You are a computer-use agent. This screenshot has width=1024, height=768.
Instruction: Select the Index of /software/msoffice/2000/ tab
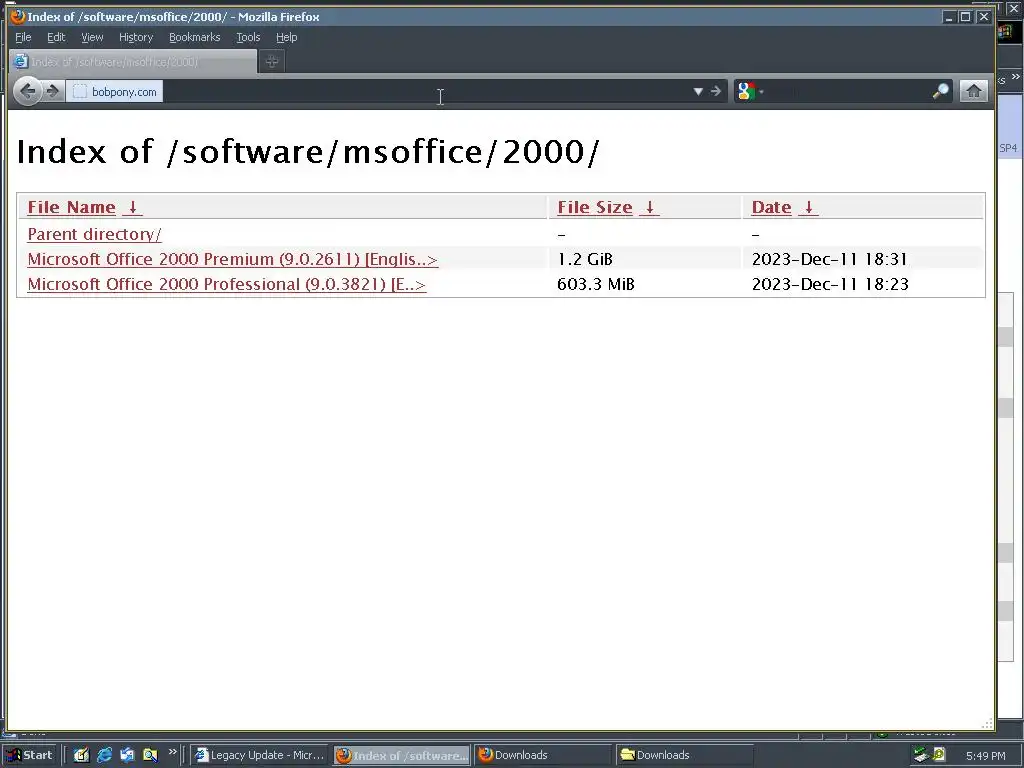[x=133, y=61]
